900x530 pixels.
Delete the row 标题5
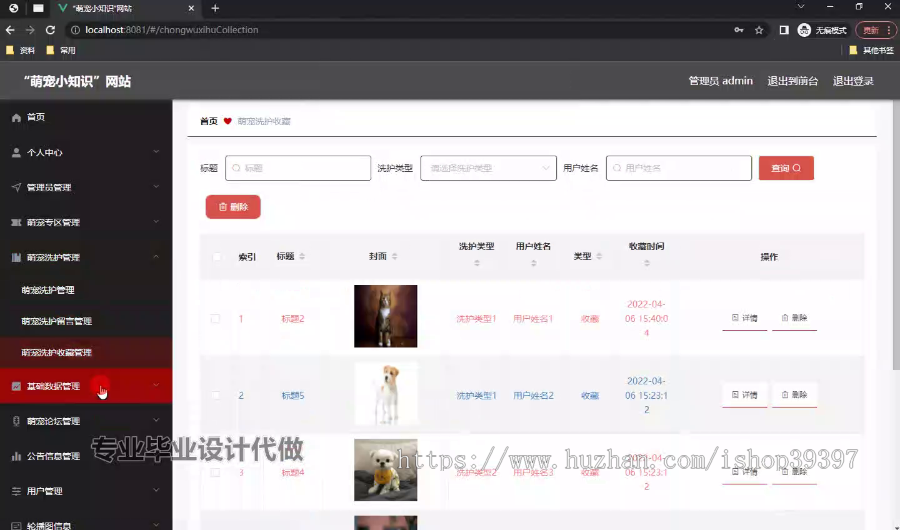(794, 395)
